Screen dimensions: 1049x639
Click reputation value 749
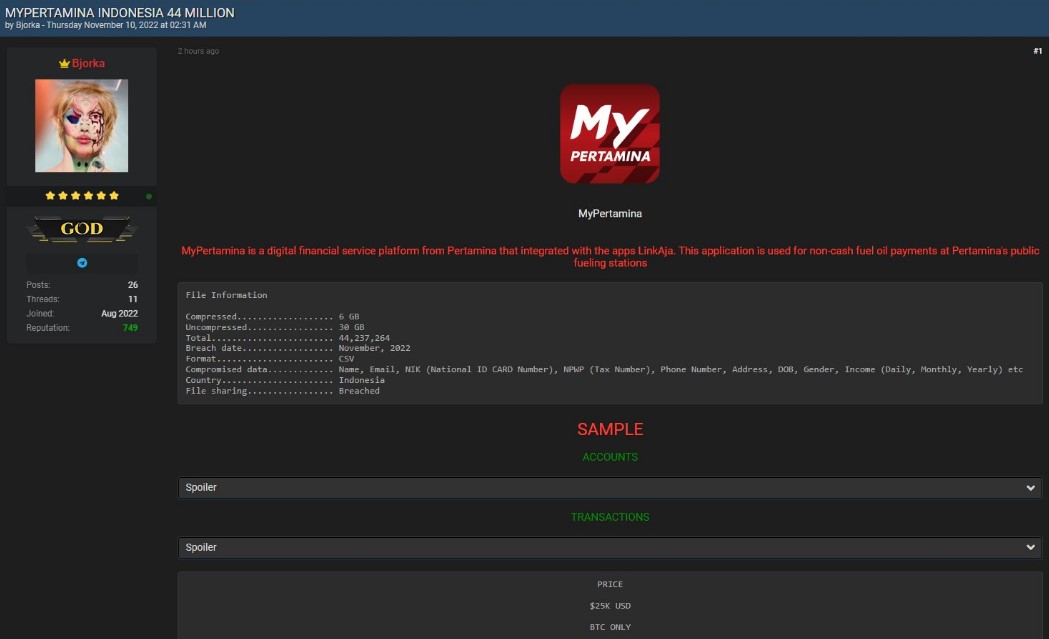tap(130, 328)
